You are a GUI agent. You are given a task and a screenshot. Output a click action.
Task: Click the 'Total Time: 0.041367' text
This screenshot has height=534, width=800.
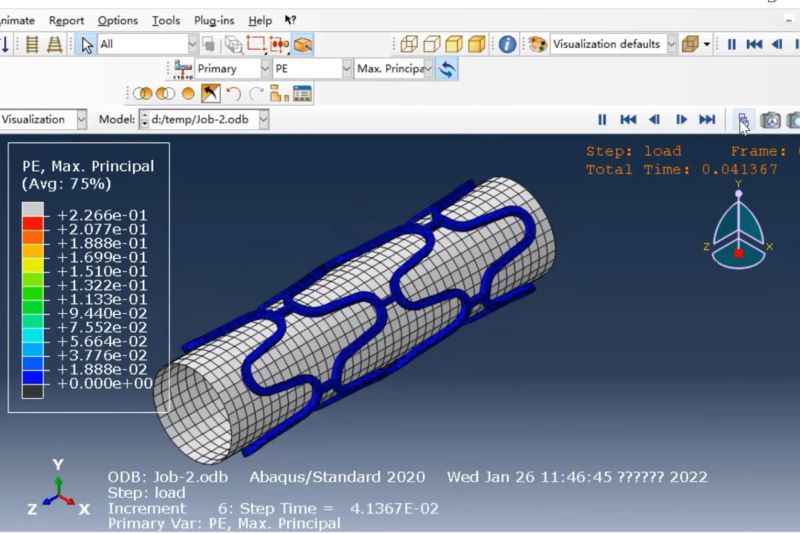tap(682, 169)
